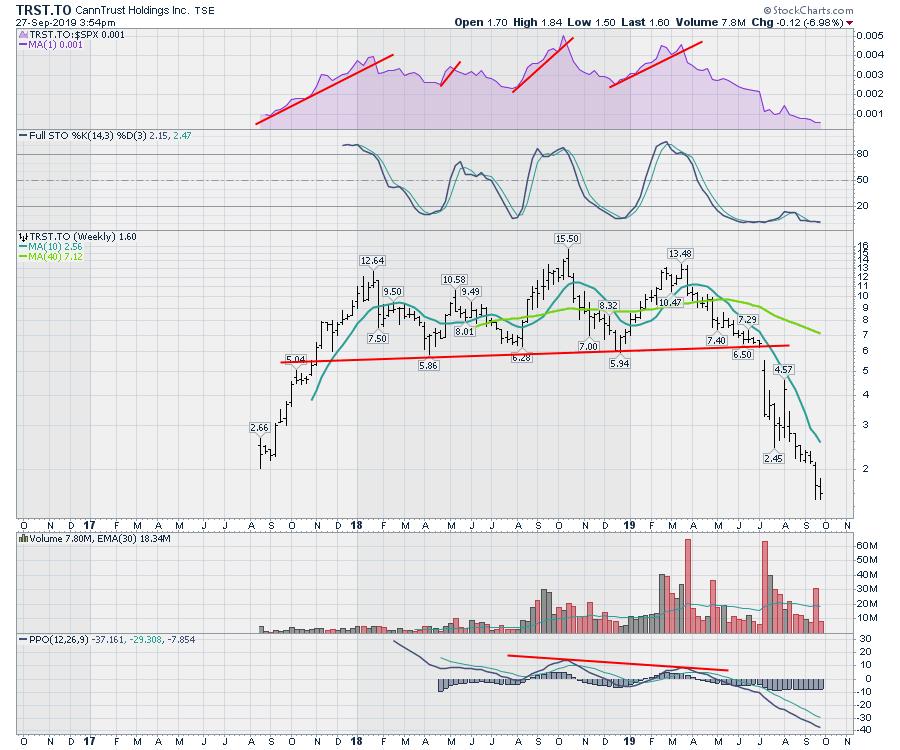The image size is (900, 750).
Task: Click the 15.50 peak price label
Action: click(567, 239)
